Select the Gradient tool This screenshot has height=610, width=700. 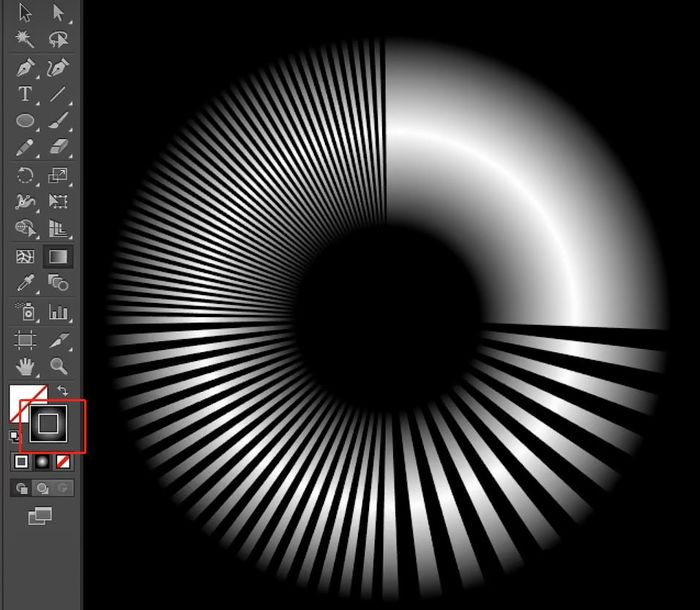point(58,257)
